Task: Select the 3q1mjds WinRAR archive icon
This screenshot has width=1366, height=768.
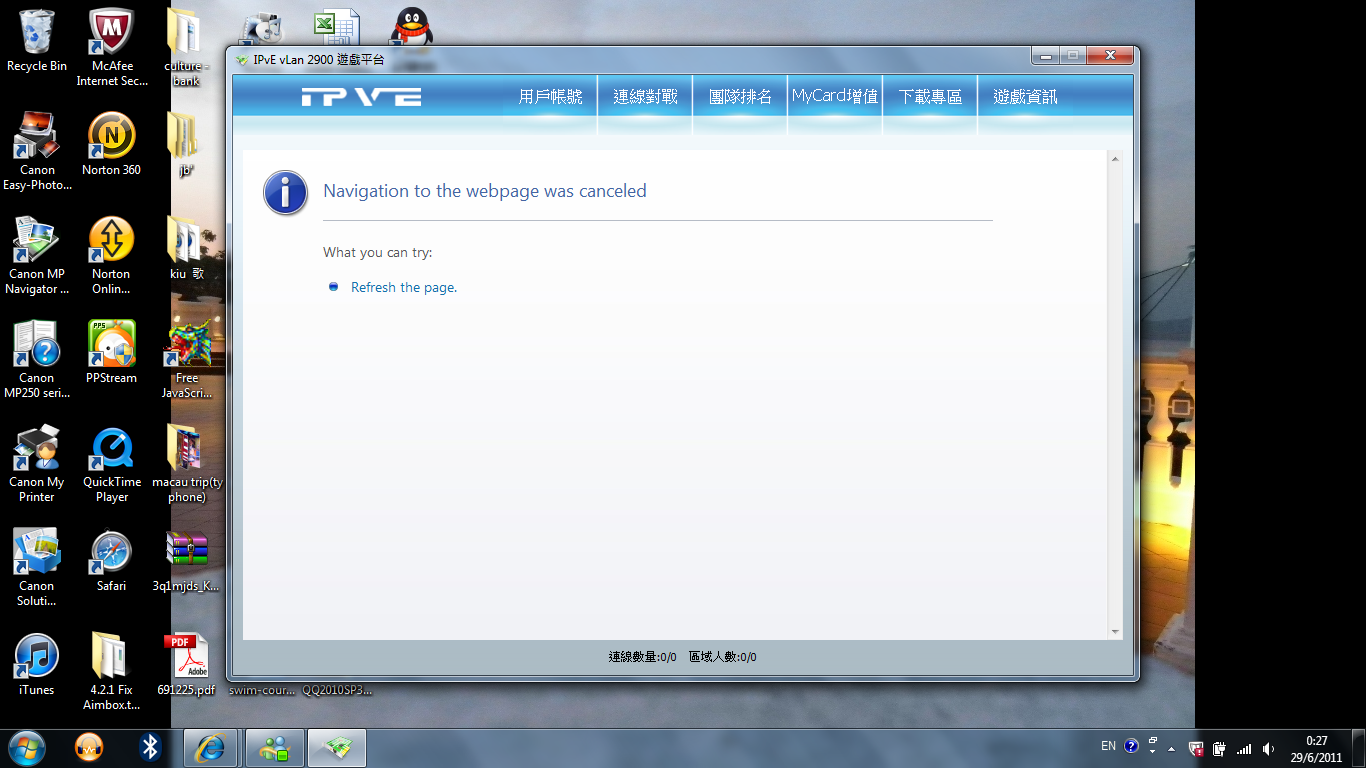Action: click(186, 561)
